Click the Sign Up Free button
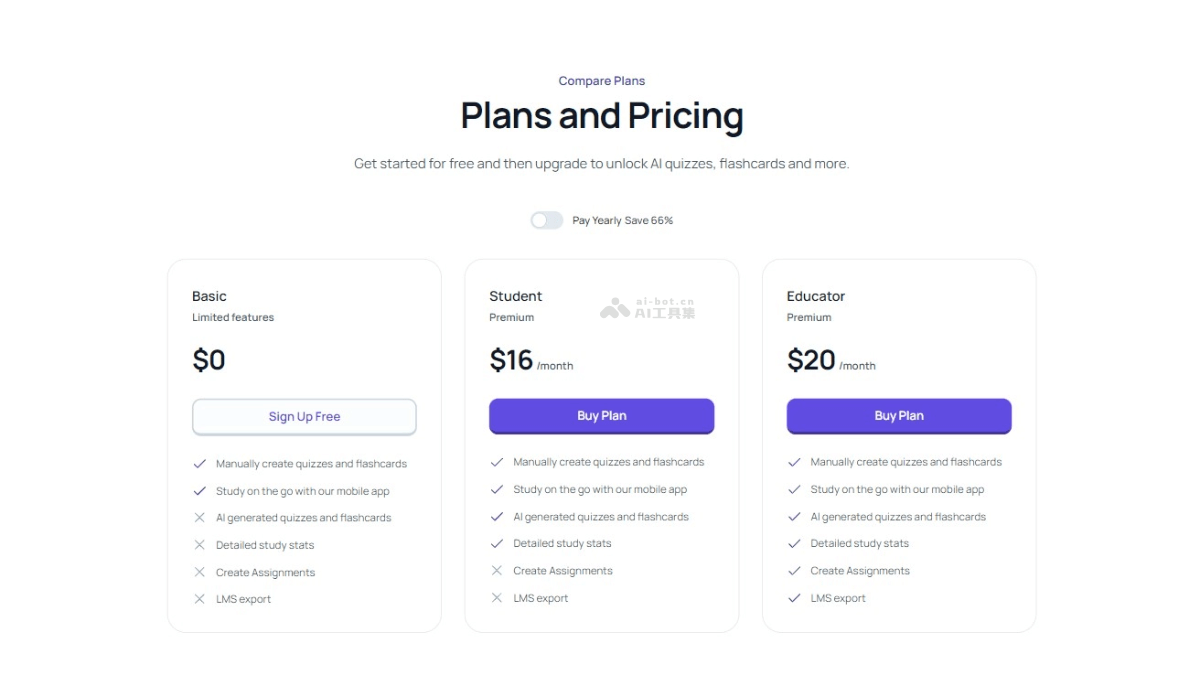Screen dimensions: 1200x675 [304, 417]
